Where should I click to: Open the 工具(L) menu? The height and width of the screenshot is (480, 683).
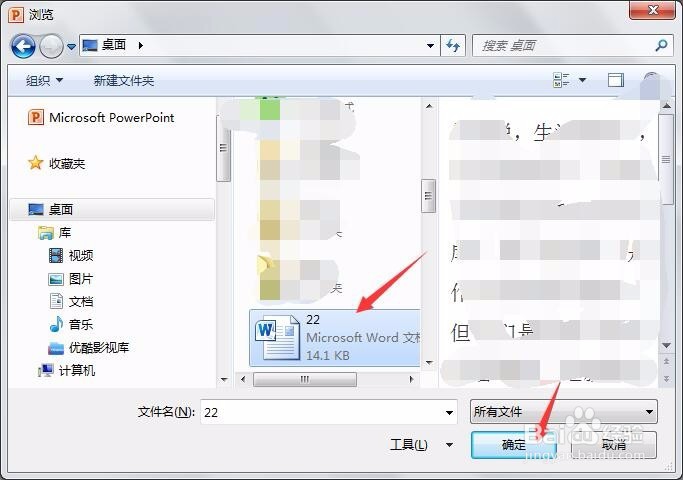[409, 445]
